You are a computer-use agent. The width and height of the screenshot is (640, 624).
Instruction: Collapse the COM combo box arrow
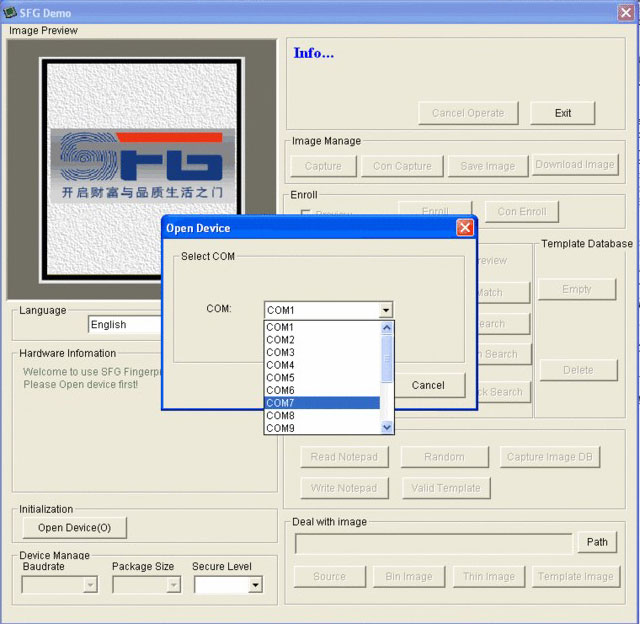(386, 311)
